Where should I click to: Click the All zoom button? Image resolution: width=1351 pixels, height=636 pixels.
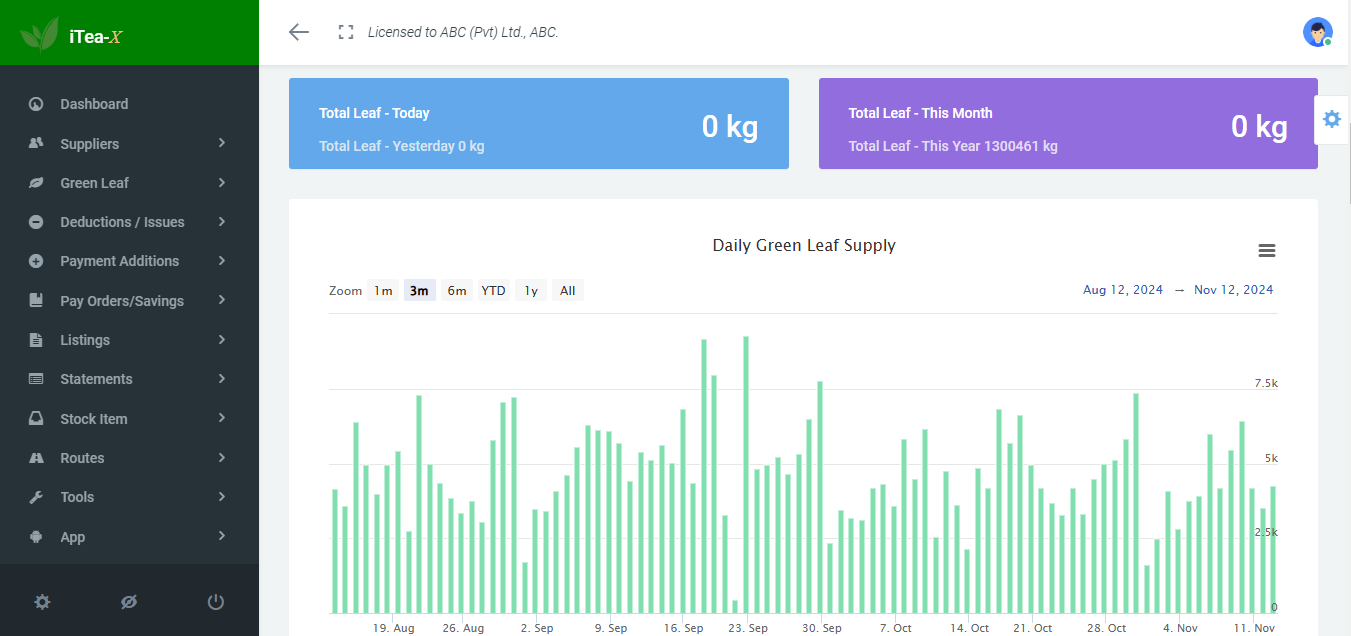pyautogui.click(x=567, y=291)
